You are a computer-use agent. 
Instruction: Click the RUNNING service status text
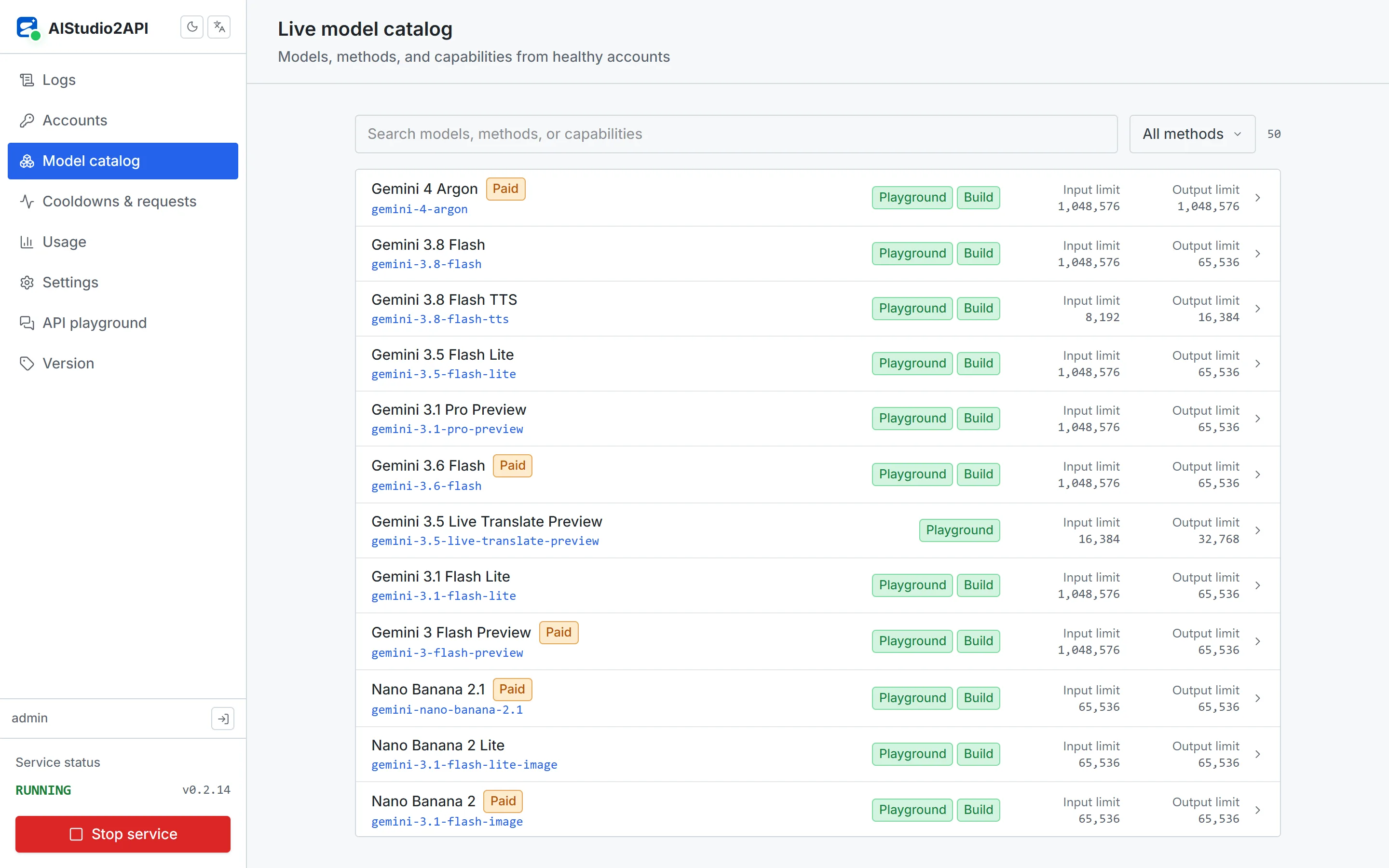coord(43,790)
